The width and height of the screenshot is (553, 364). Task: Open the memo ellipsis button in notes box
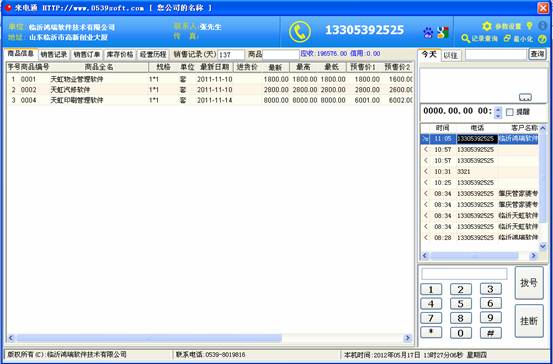(525, 97)
